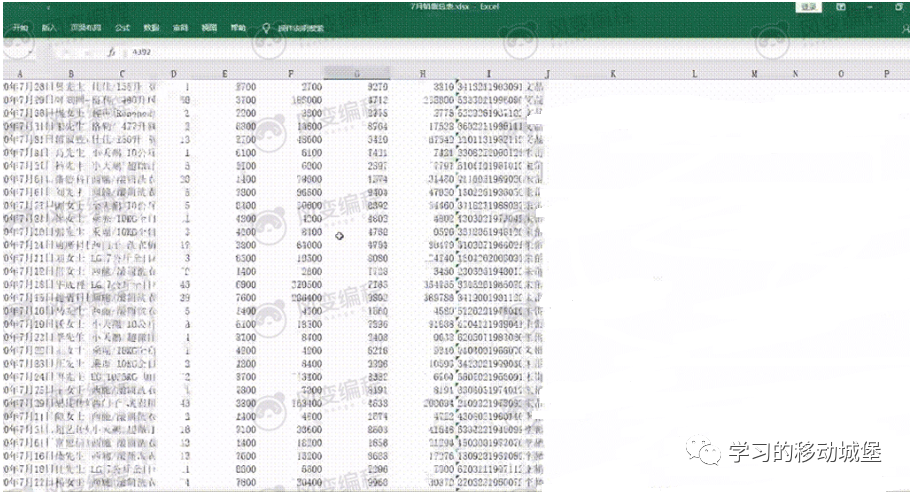Image resolution: width=911 pixels, height=492 pixels.
Task: Select column O header
Action: pyautogui.click(x=841, y=74)
